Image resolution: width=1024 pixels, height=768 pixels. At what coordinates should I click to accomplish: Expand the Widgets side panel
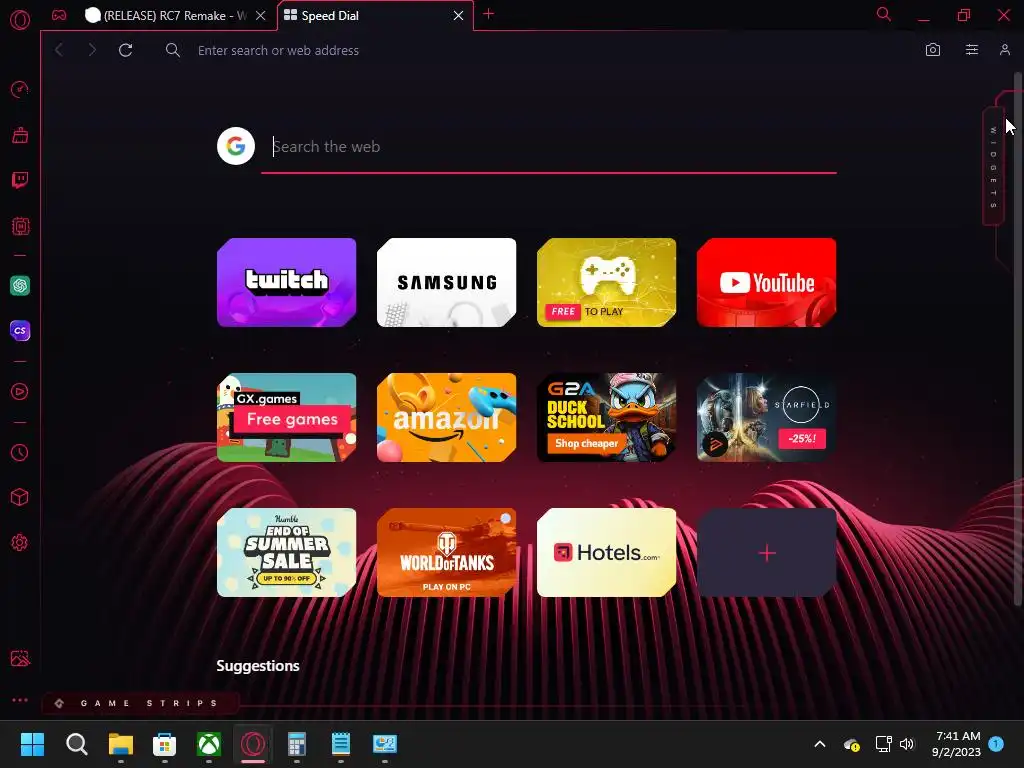click(993, 167)
